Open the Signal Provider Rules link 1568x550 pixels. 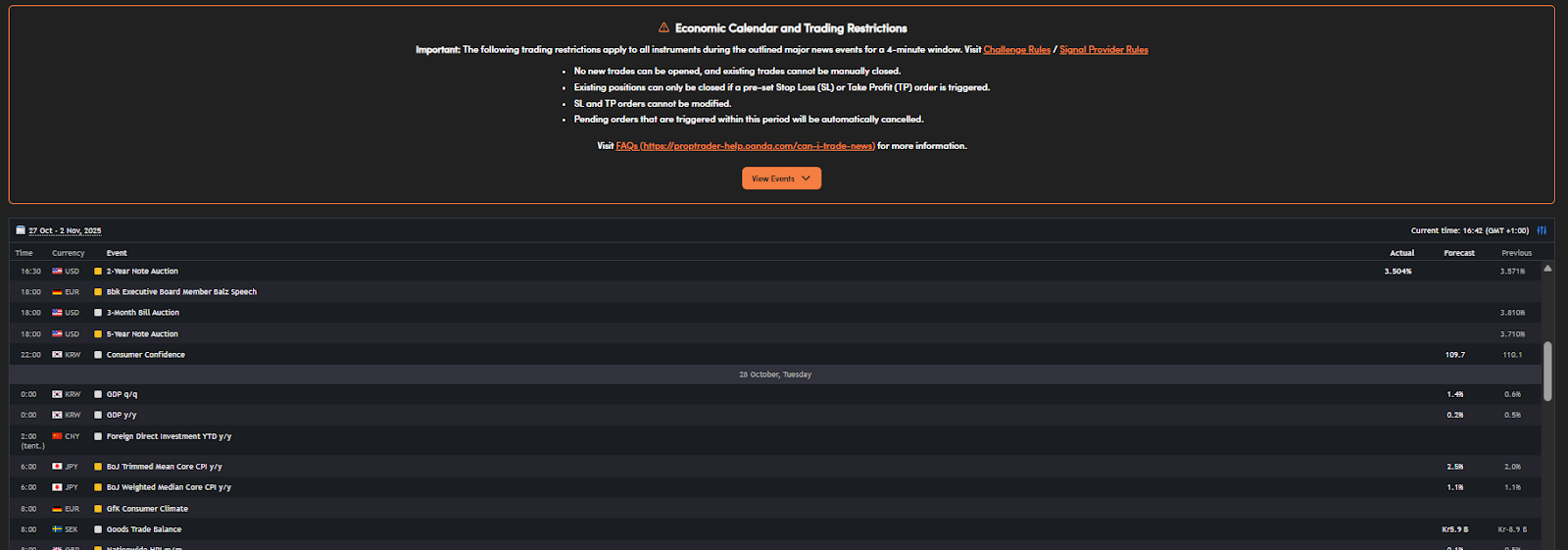point(1103,50)
